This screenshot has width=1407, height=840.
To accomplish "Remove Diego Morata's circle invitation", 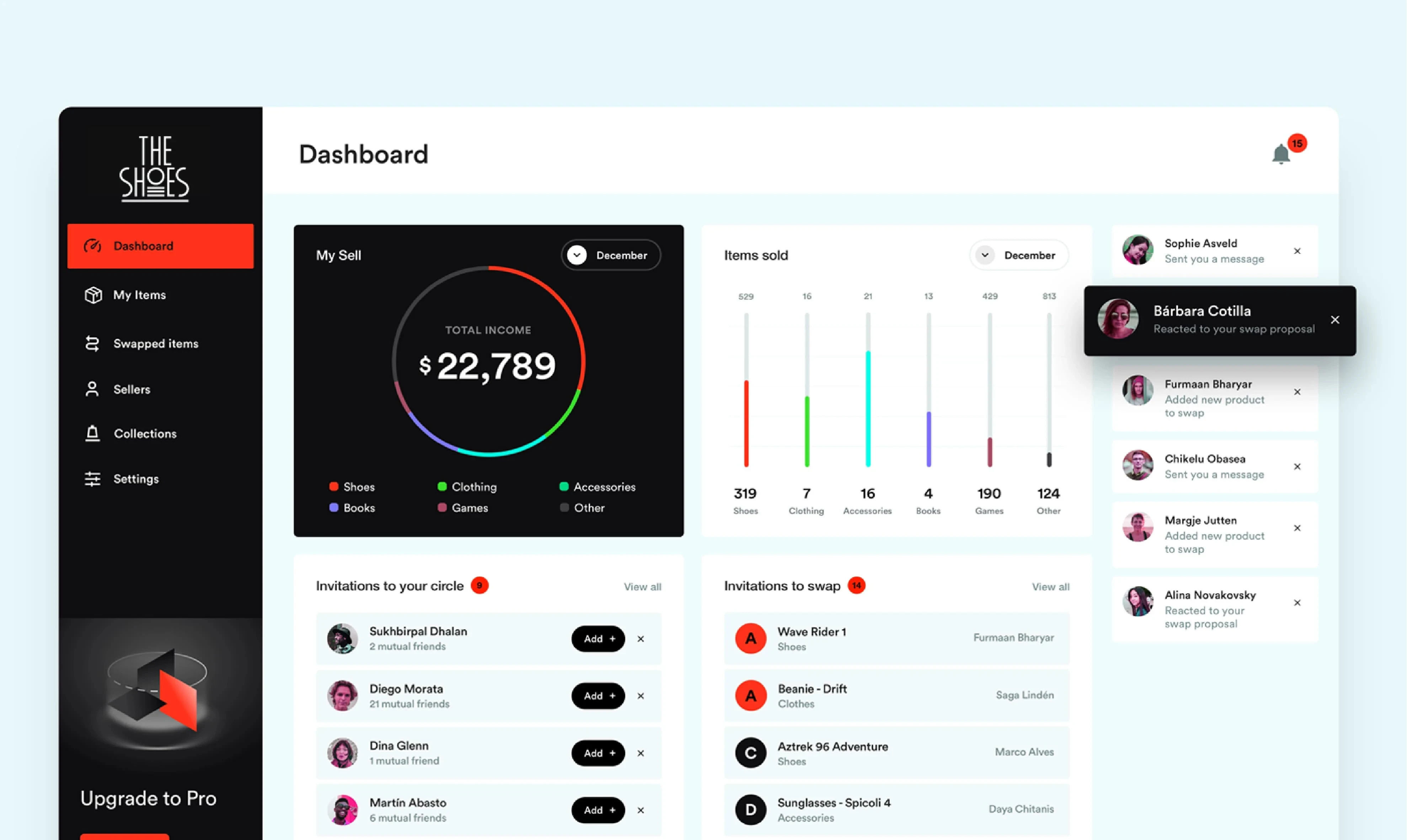I will coord(640,696).
